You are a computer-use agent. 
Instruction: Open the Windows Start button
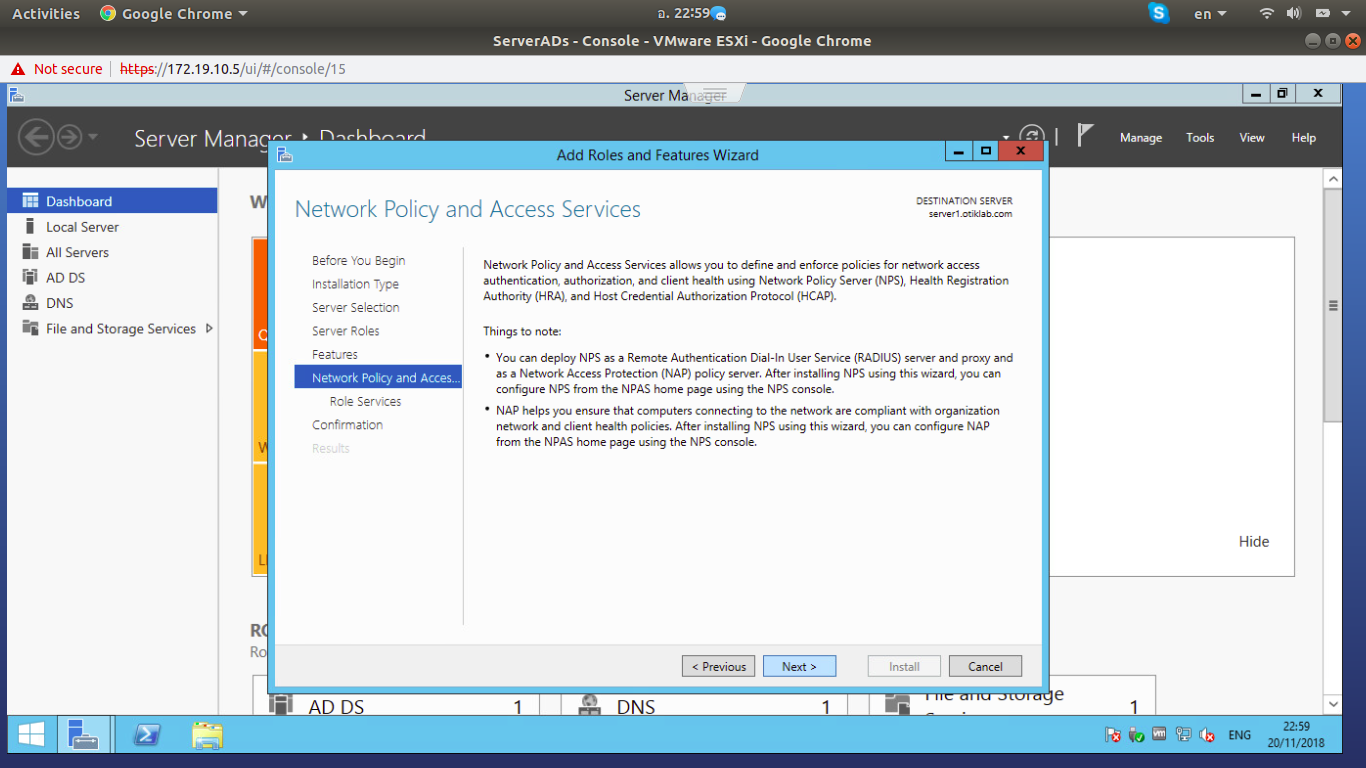(x=31, y=735)
